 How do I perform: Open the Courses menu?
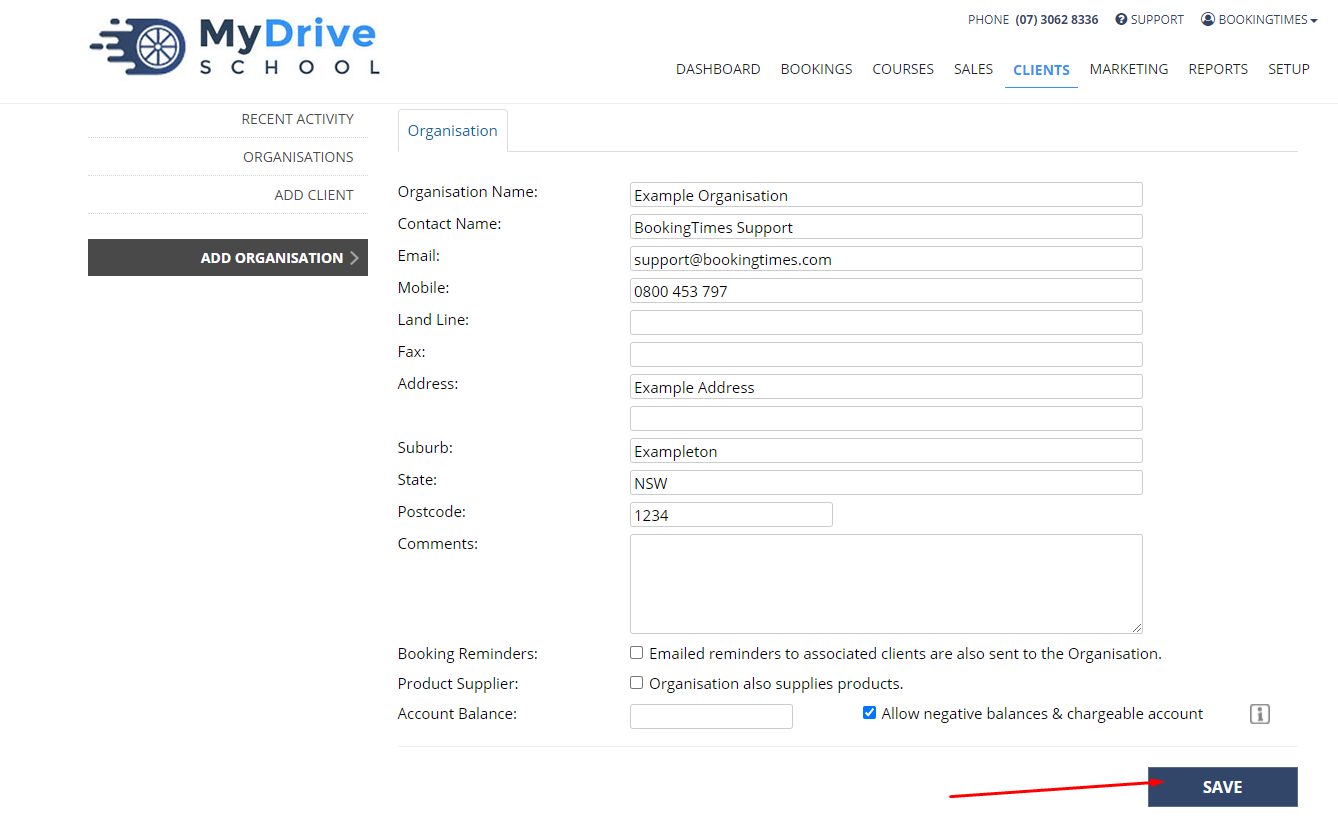tap(903, 69)
